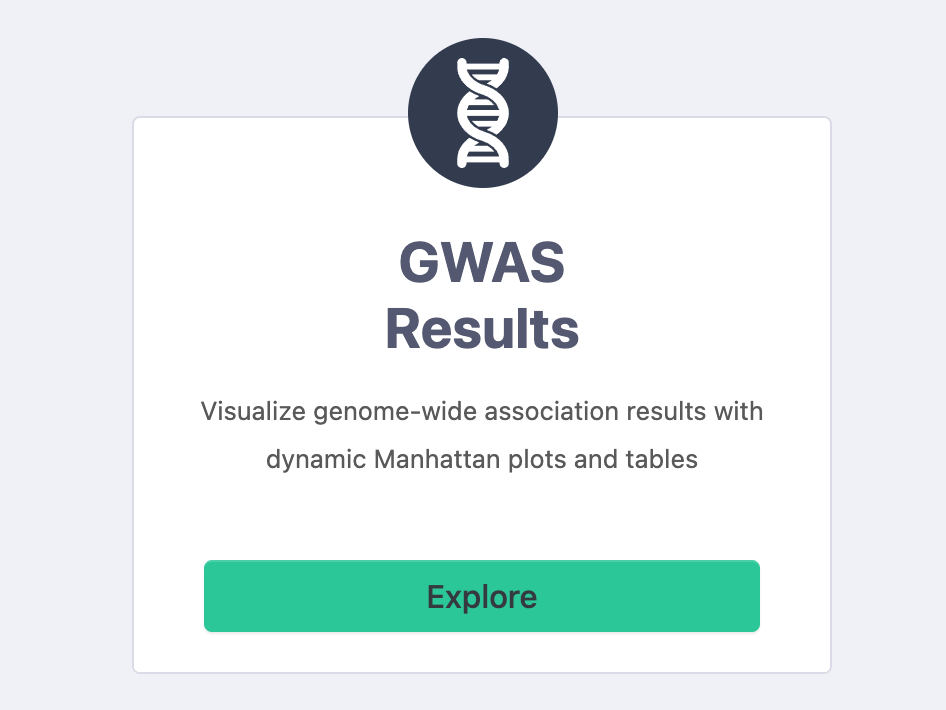Tap the dark circle containing the DNA strand
The image size is (946, 710).
pos(482,111)
